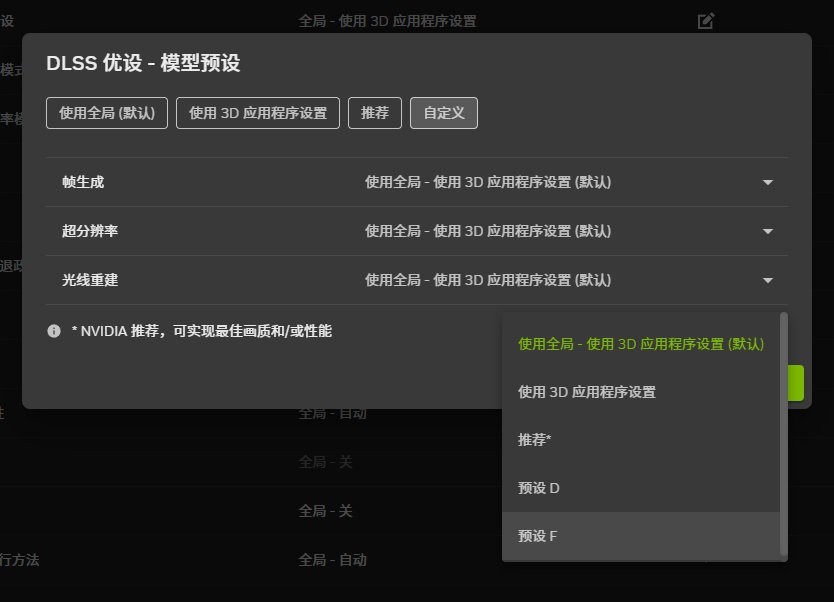834x602 pixels.
Task: Select the 使用全局 (默认) preset button
Action: 107,113
